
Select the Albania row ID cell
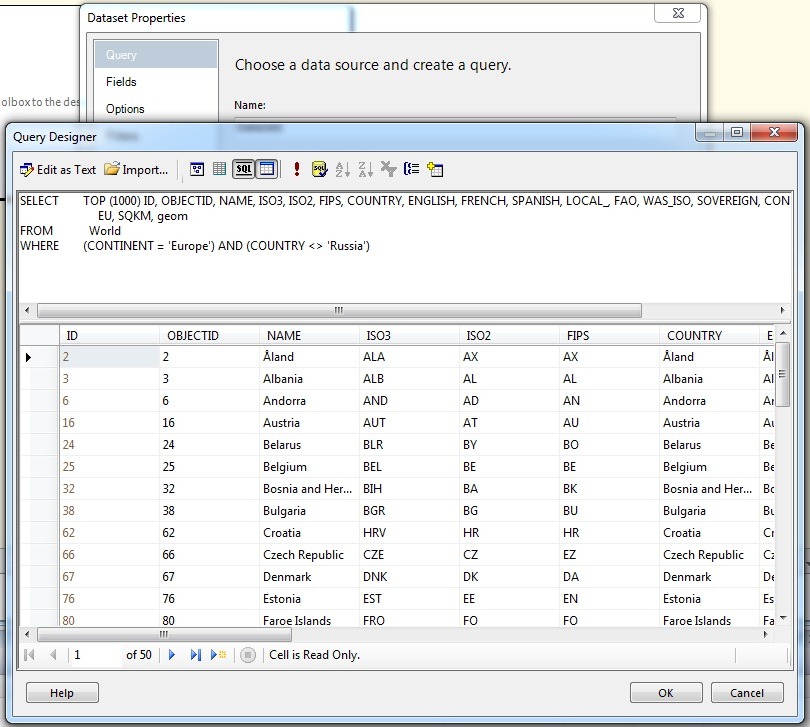click(x=110, y=378)
